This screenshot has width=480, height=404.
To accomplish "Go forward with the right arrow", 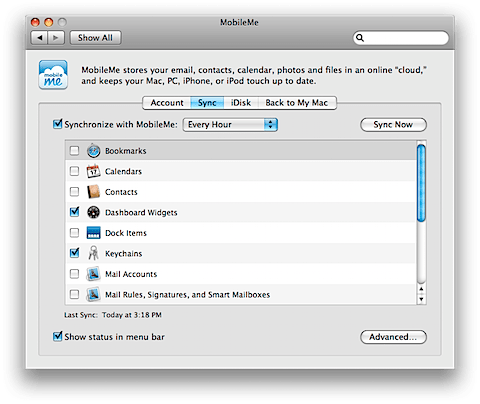I will [x=56, y=38].
